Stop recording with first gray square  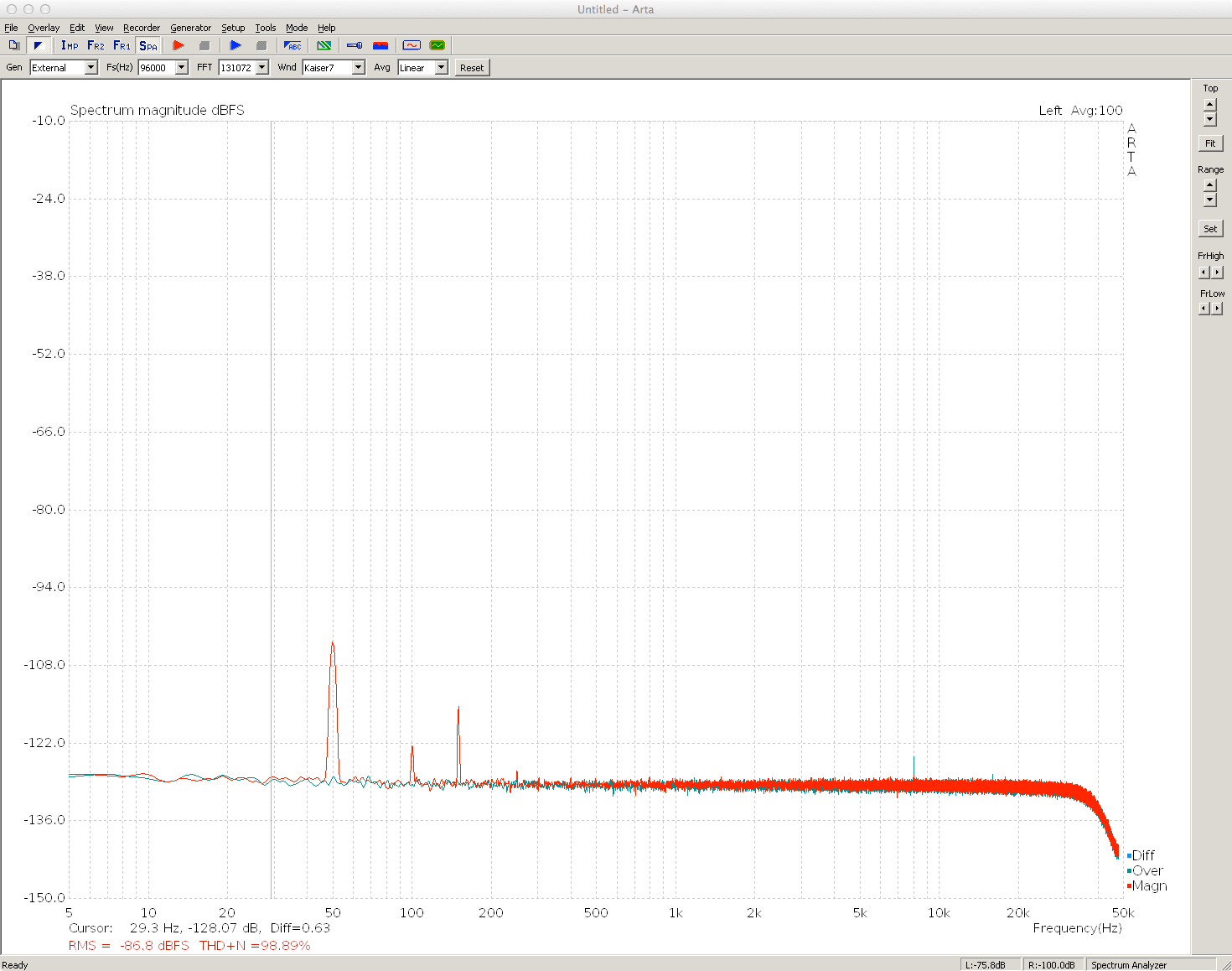click(204, 45)
